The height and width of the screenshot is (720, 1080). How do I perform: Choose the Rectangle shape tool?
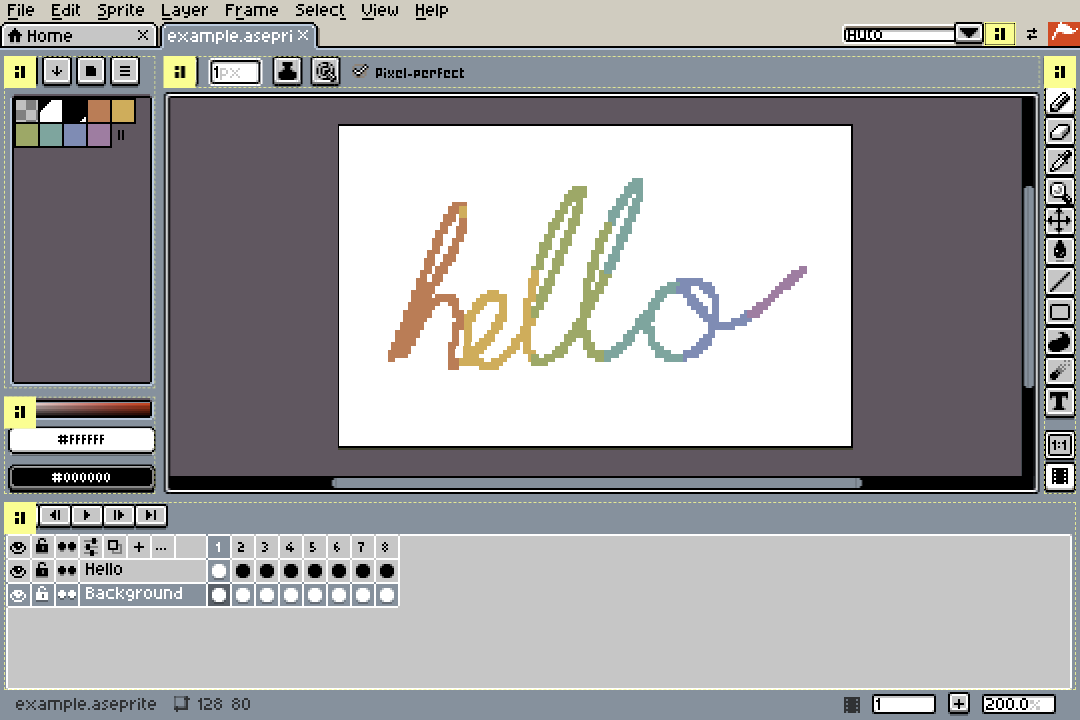pyautogui.click(x=1059, y=311)
